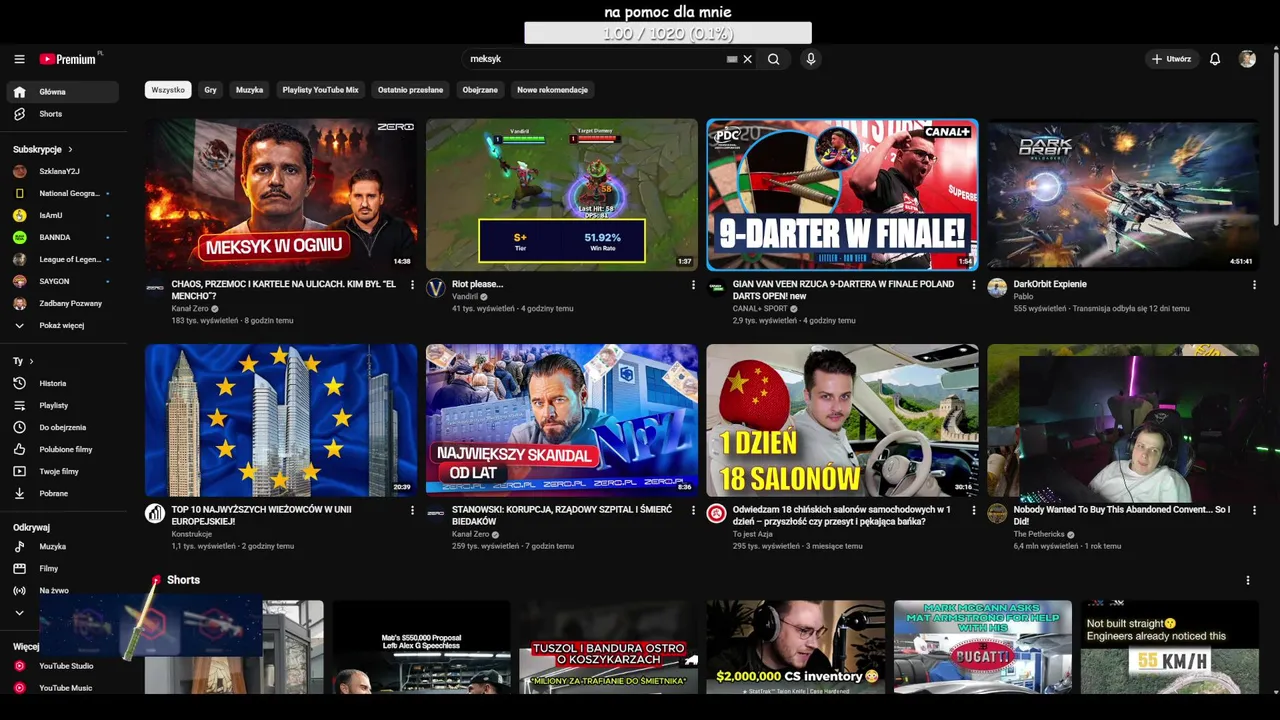Open options menu for 9-darter video
The image size is (1280, 720).
pos(974,285)
